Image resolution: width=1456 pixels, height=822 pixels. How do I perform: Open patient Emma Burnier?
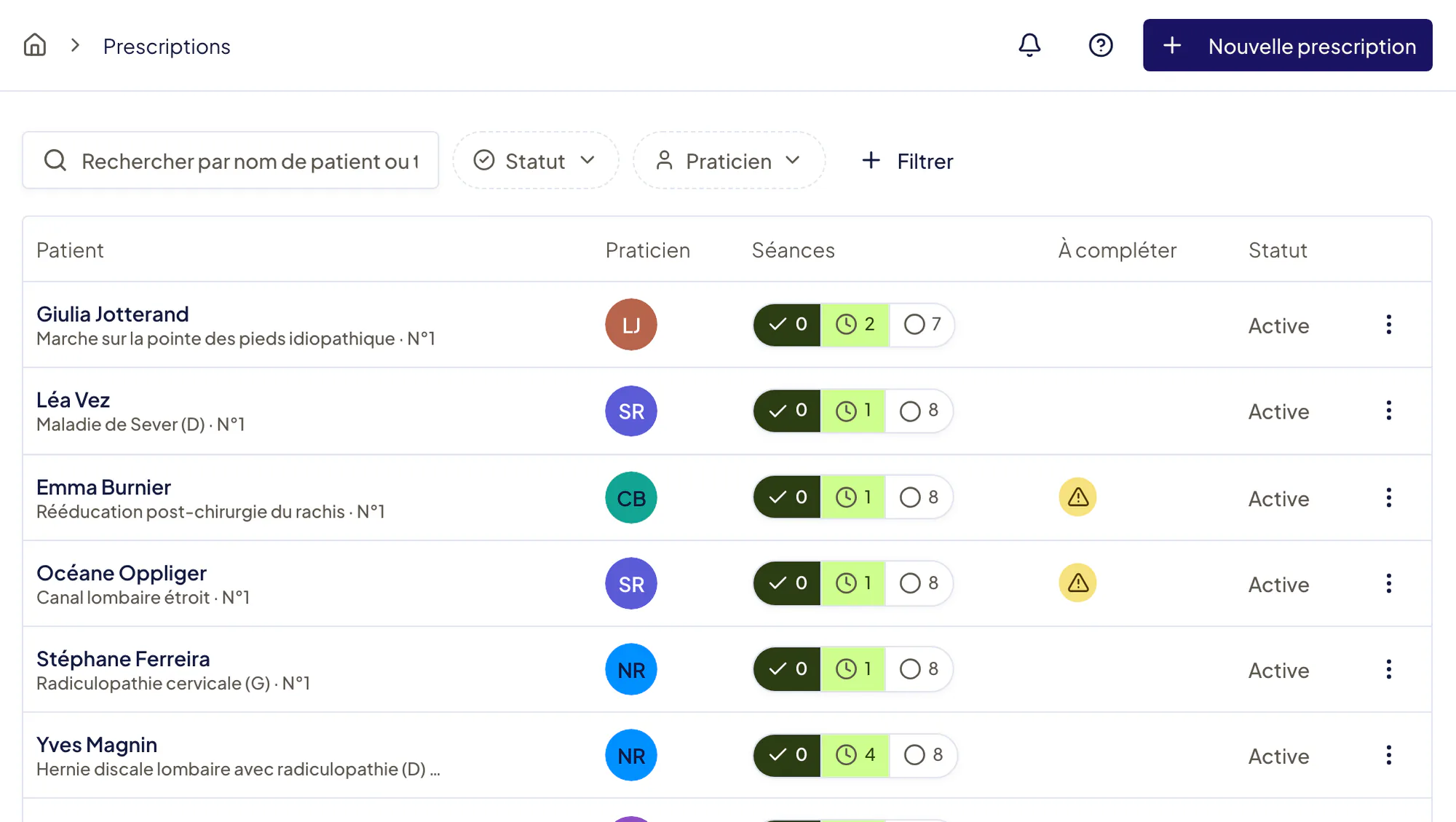(x=103, y=487)
